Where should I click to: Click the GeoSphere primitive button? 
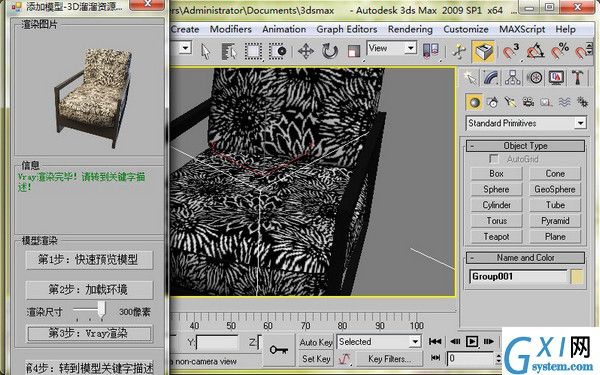coord(555,189)
